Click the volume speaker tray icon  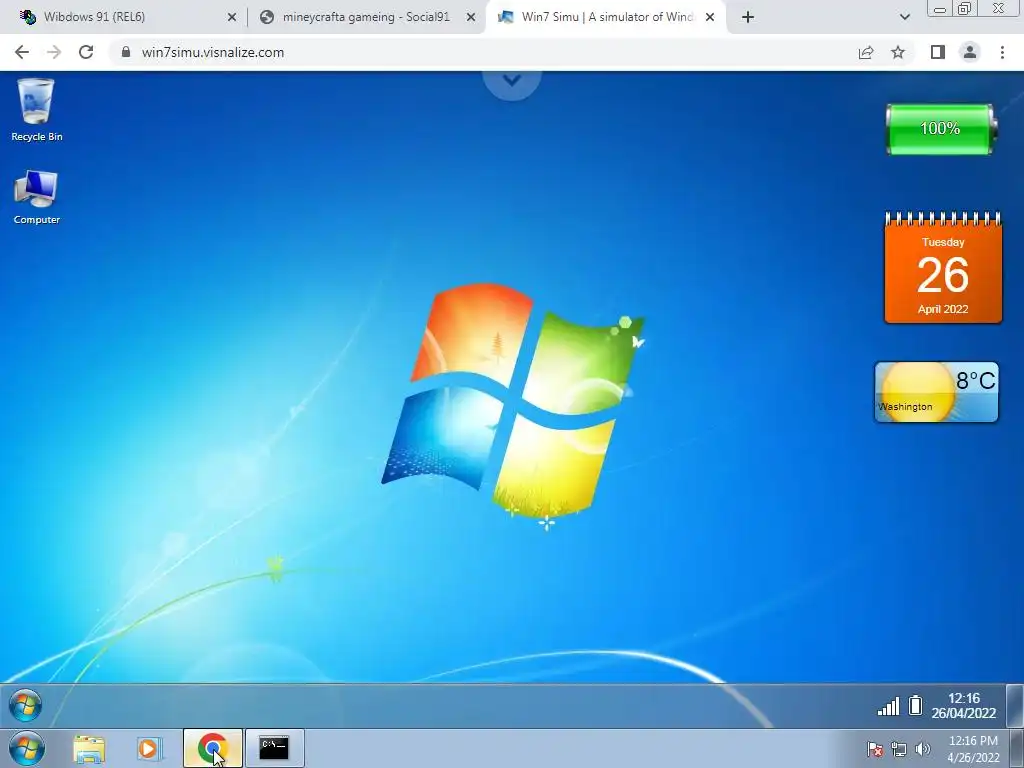(923, 749)
